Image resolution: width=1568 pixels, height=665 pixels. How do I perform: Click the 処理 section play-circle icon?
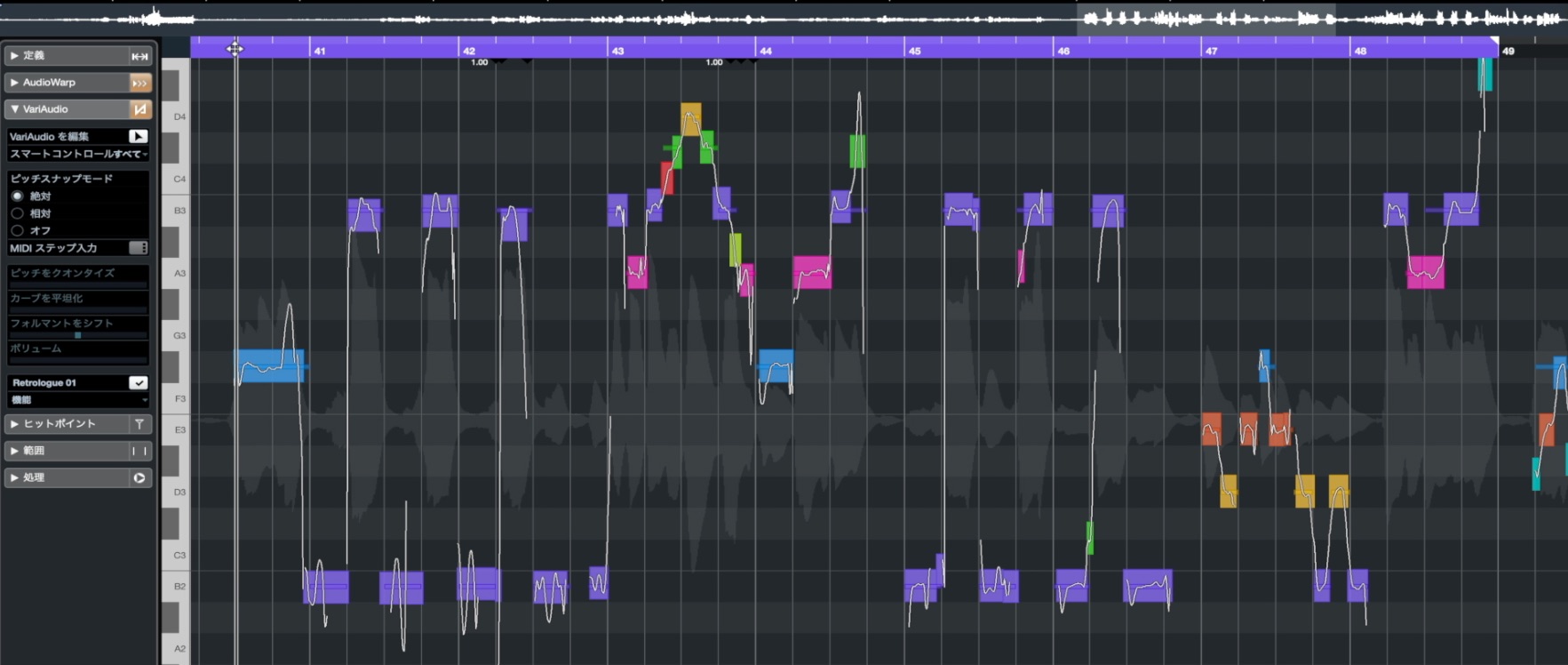tap(139, 477)
